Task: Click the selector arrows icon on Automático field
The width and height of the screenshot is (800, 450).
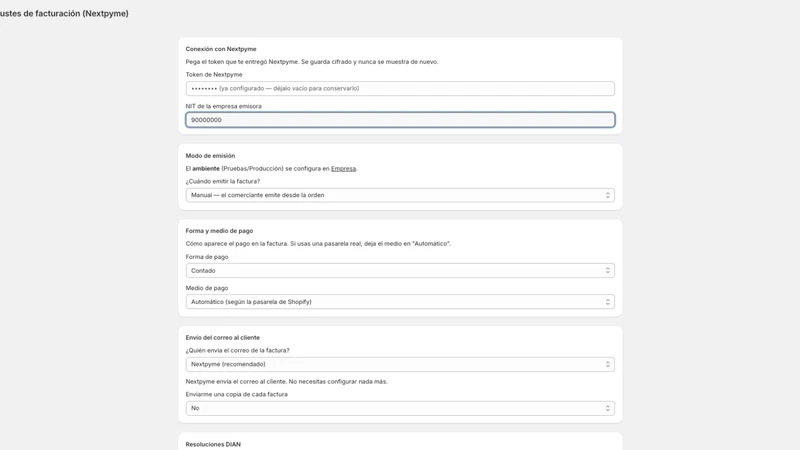Action: point(607,302)
